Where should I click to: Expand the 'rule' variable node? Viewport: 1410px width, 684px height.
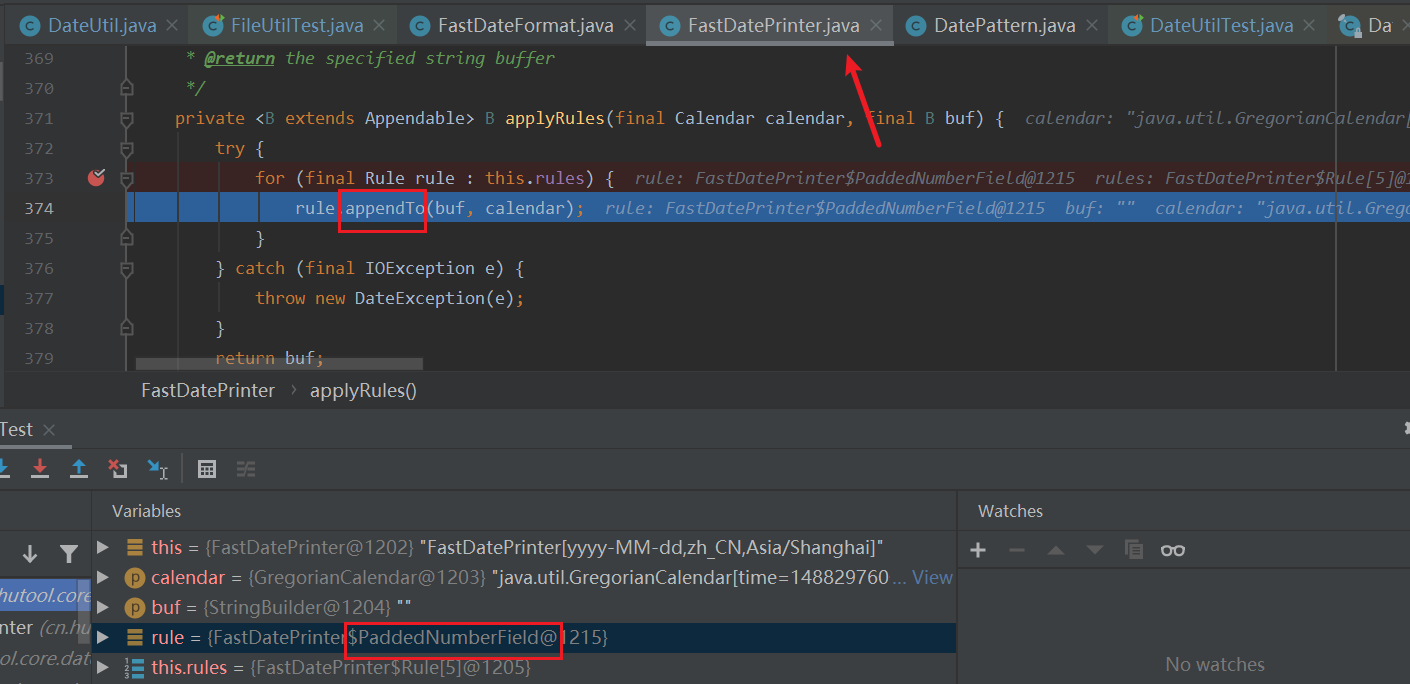point(103,637)
